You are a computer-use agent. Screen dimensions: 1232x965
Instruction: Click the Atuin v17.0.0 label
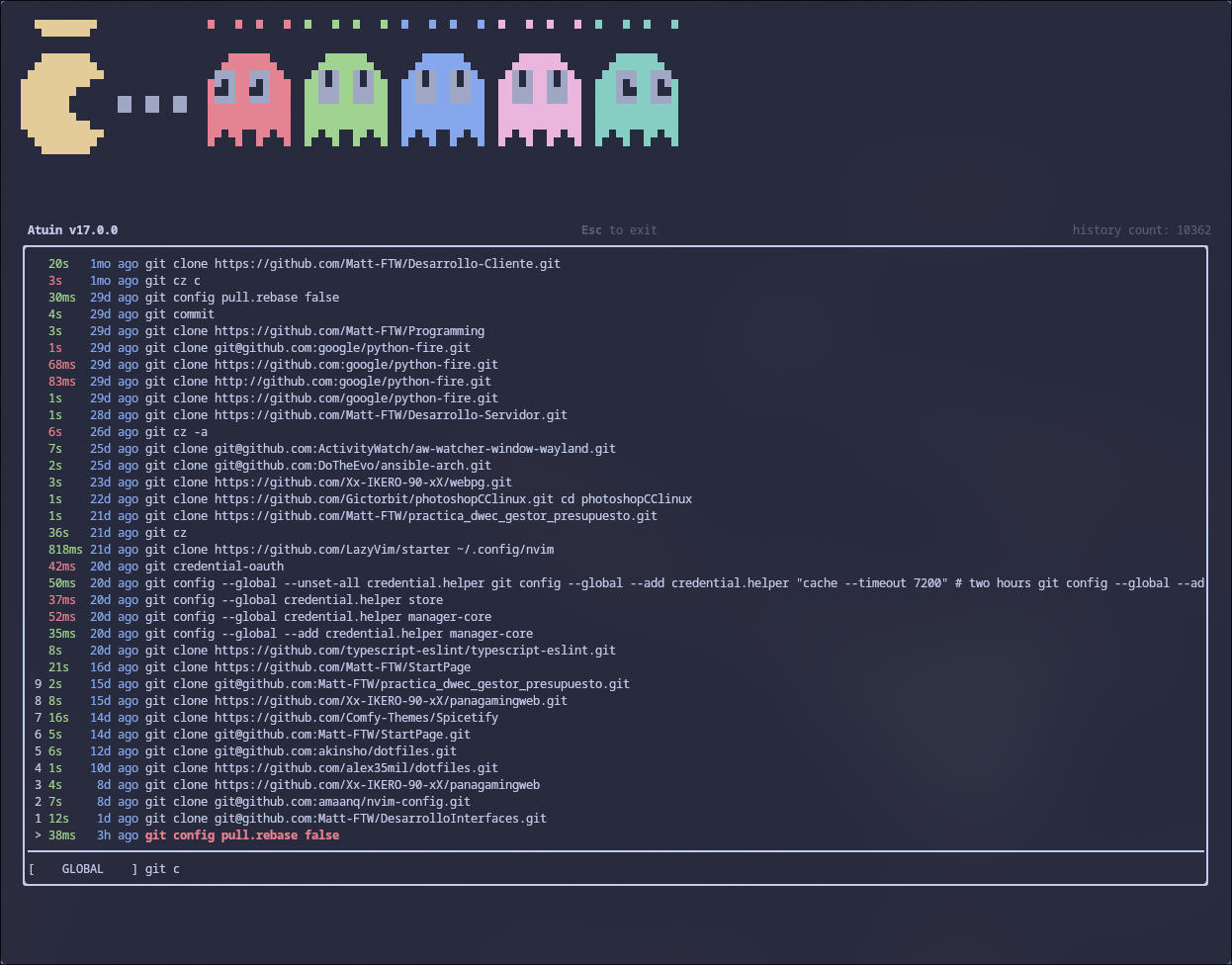70,229
